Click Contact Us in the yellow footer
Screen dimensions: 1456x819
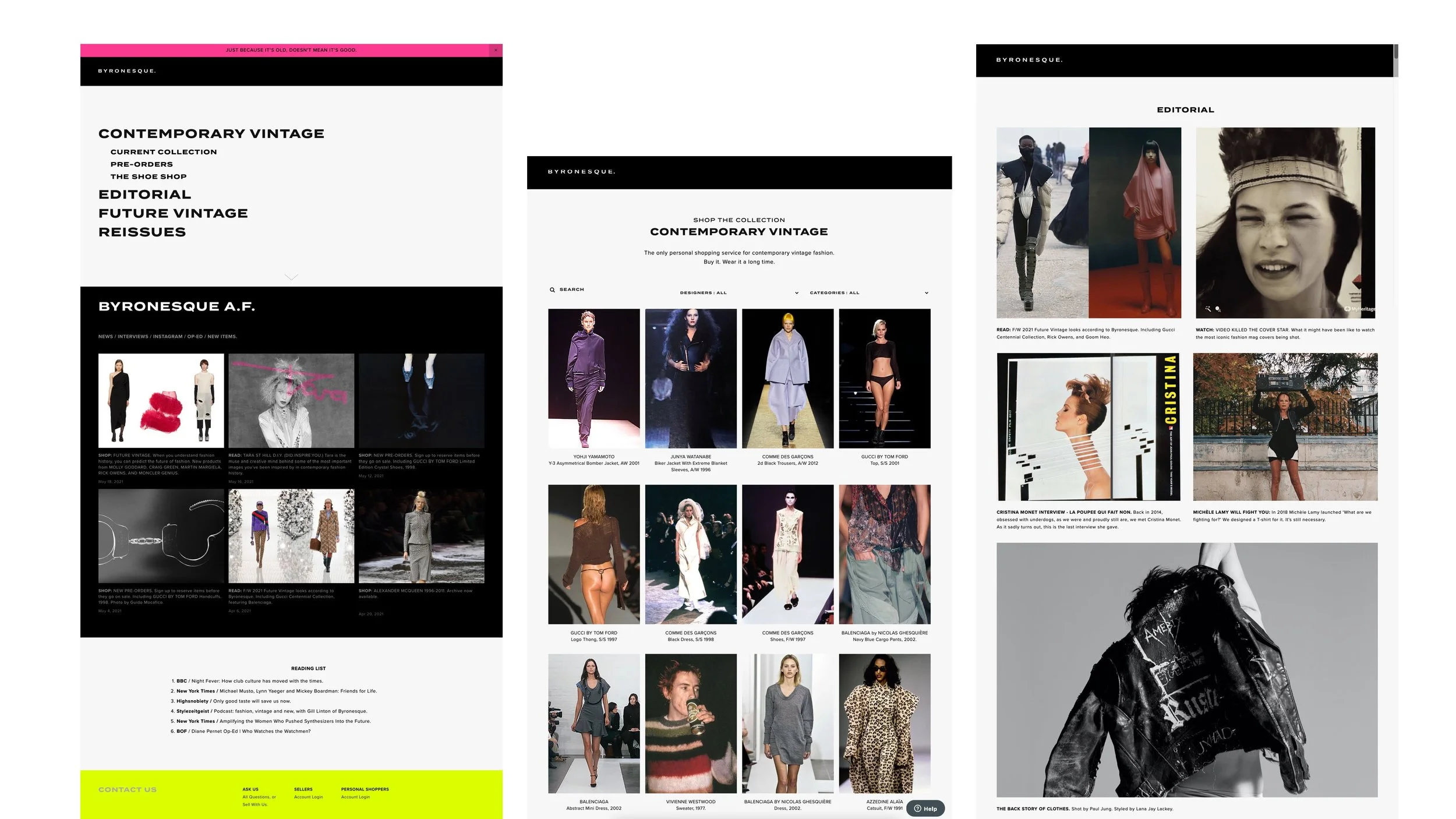point(128,790)
